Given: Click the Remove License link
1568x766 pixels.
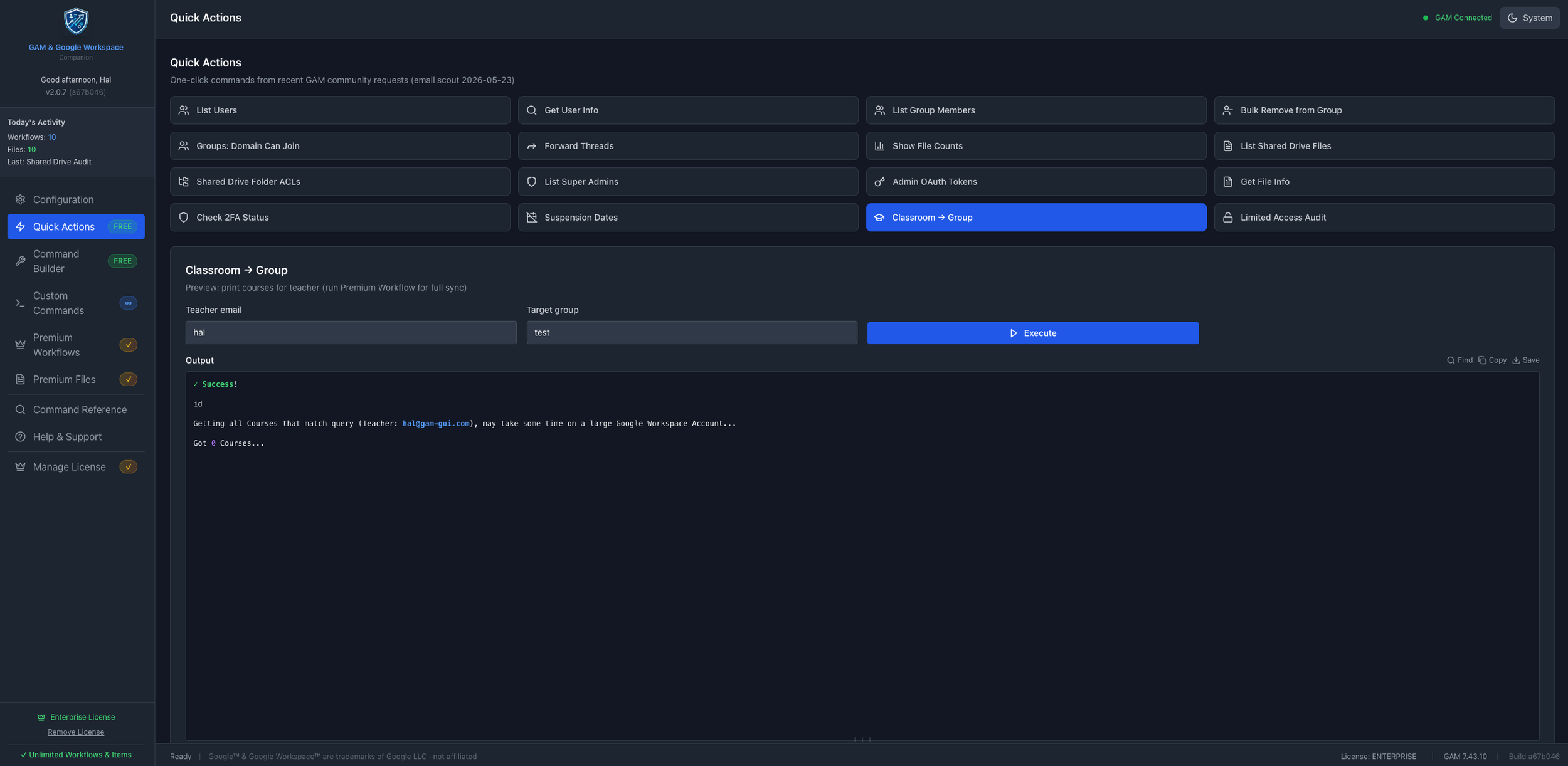Looking at the screenshot, I should [76, 732].
